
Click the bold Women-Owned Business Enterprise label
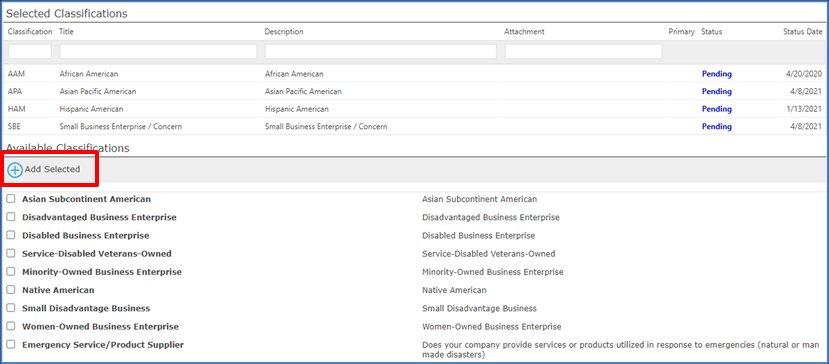pos(100,326)
